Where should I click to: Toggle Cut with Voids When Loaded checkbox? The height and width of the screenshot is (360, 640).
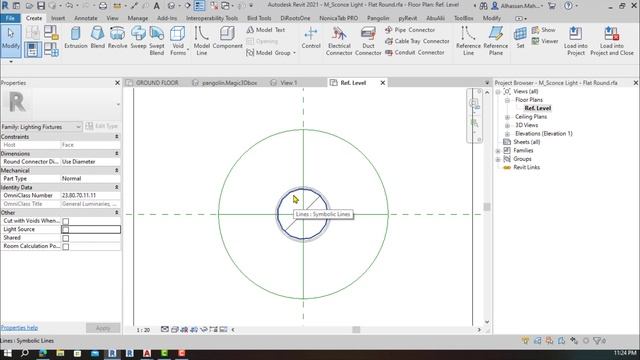click(65, 221)
